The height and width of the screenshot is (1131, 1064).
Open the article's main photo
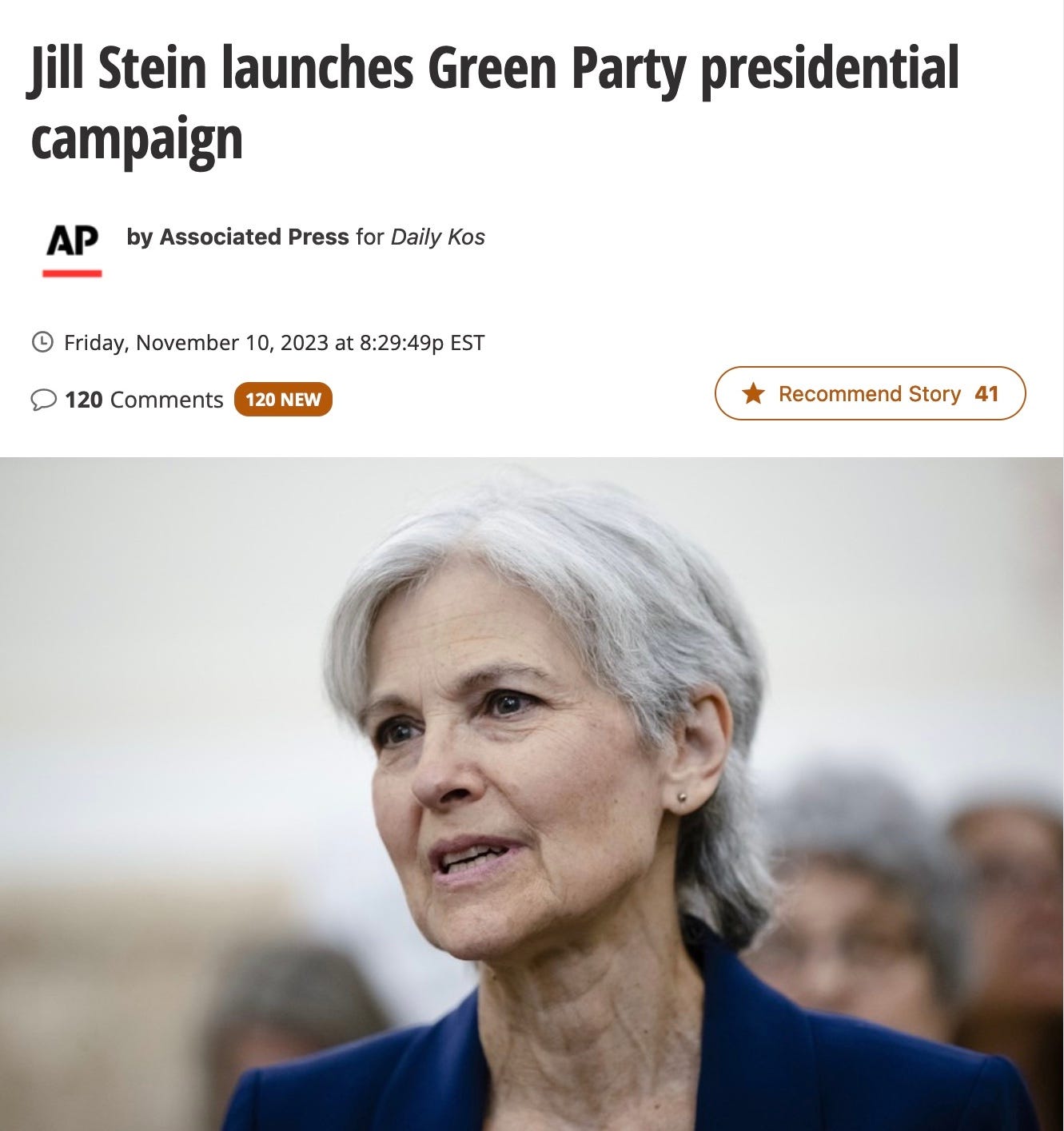pyautogui.click(x=532, y=794)
